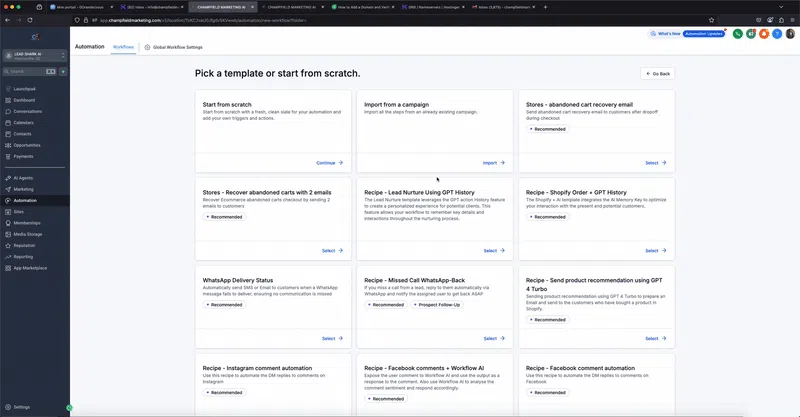Bookmark page with the star icon

coord(711,20)
